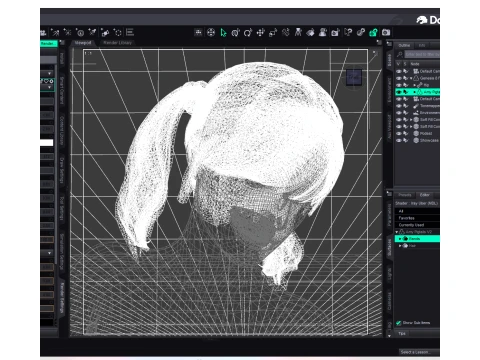Toggle eye of the highlighted Amy Pigtails row
This screenshot has width=480, height=360.
[x=399, y=92]
